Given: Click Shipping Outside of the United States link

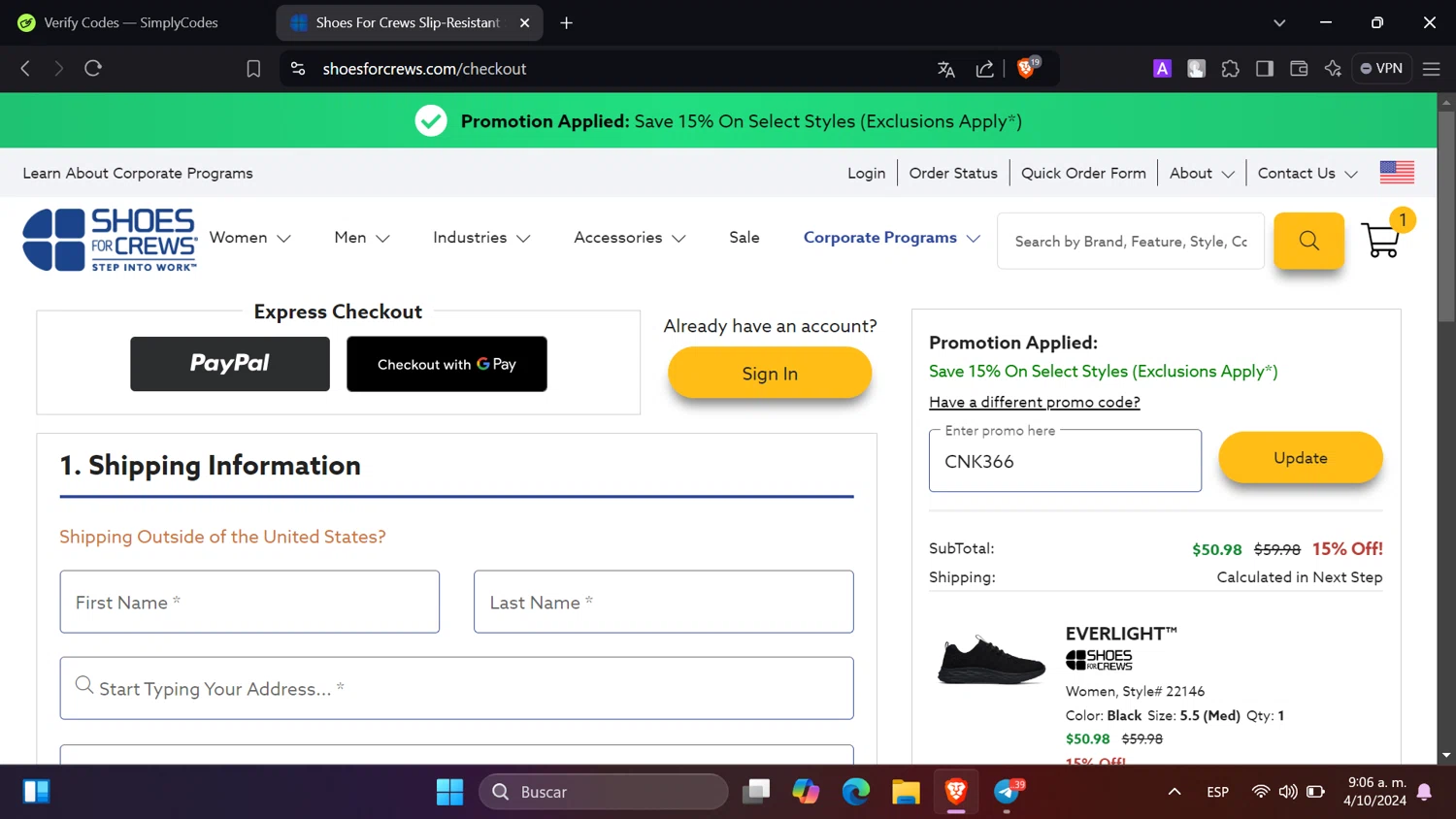Looking at the screenshot, I should pos(222,537).
